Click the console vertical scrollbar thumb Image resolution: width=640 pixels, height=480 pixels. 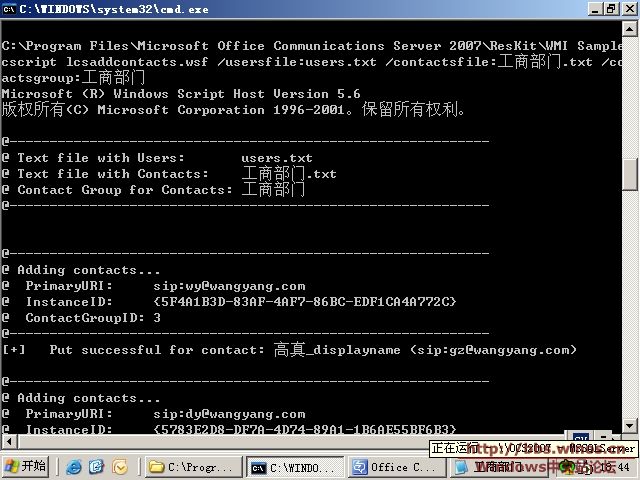(630, 173)
